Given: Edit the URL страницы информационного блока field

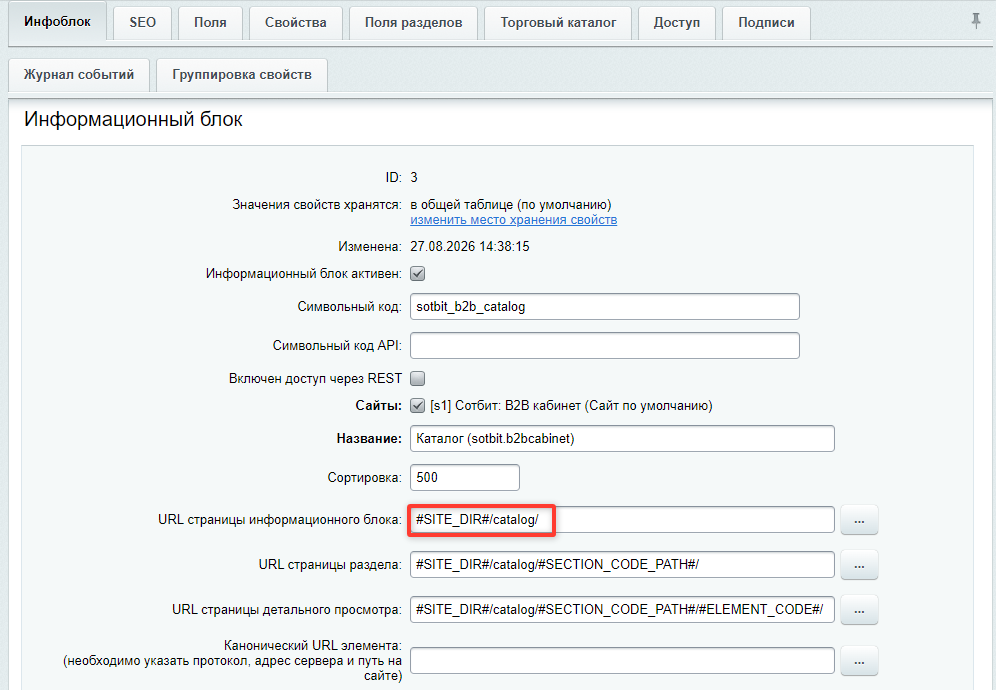Looking at the screenshot, I should click(x=622, y=520).
